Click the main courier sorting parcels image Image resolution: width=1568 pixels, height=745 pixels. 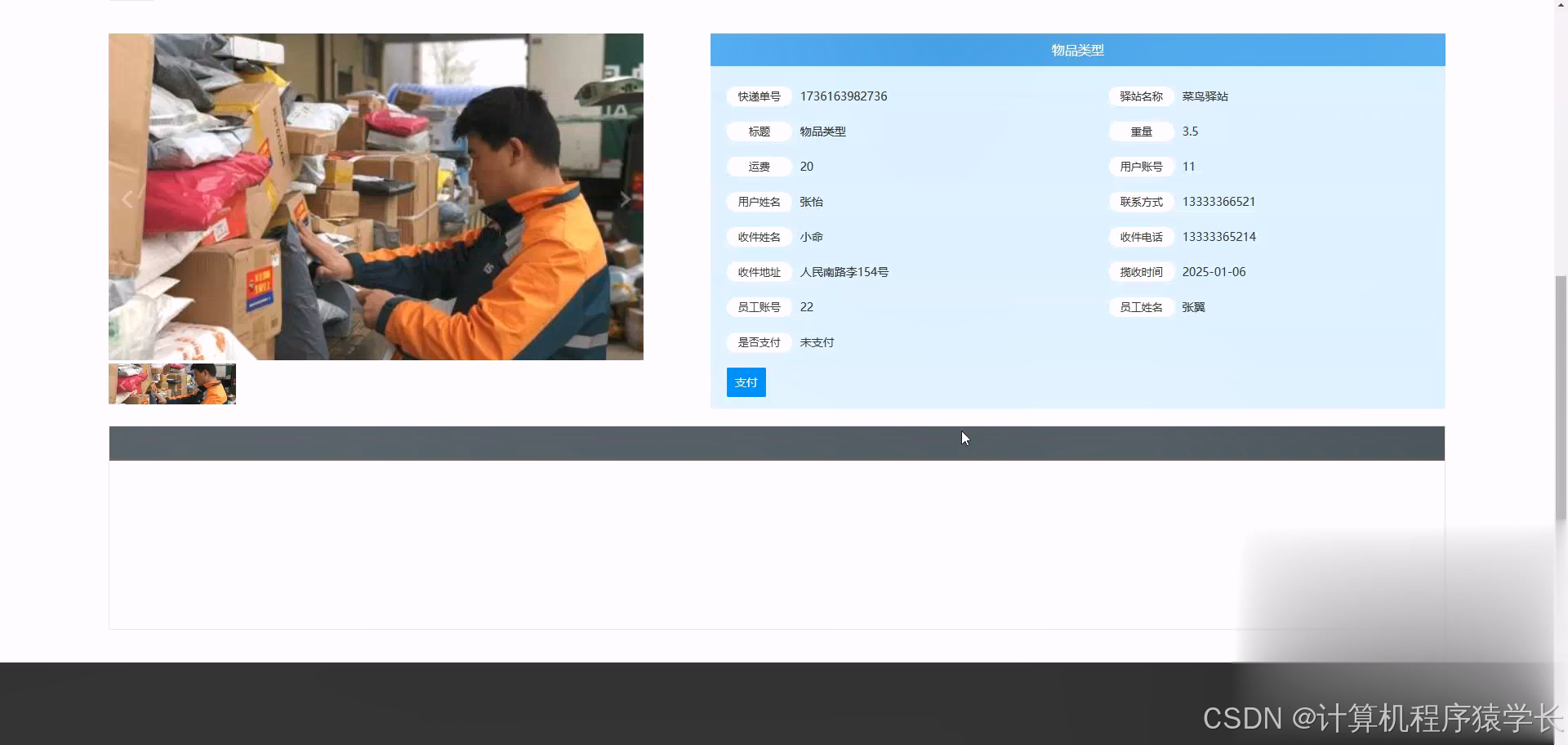[x=376, y=196]
